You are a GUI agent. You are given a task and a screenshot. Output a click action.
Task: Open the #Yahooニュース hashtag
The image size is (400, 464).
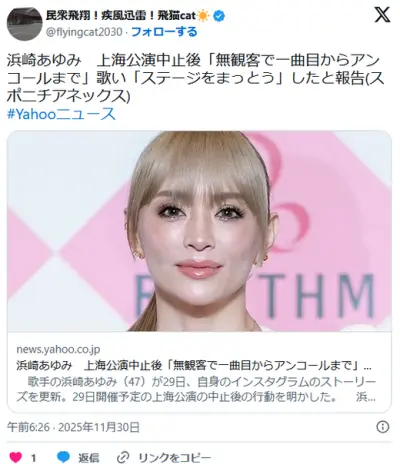tap(61, 114)
